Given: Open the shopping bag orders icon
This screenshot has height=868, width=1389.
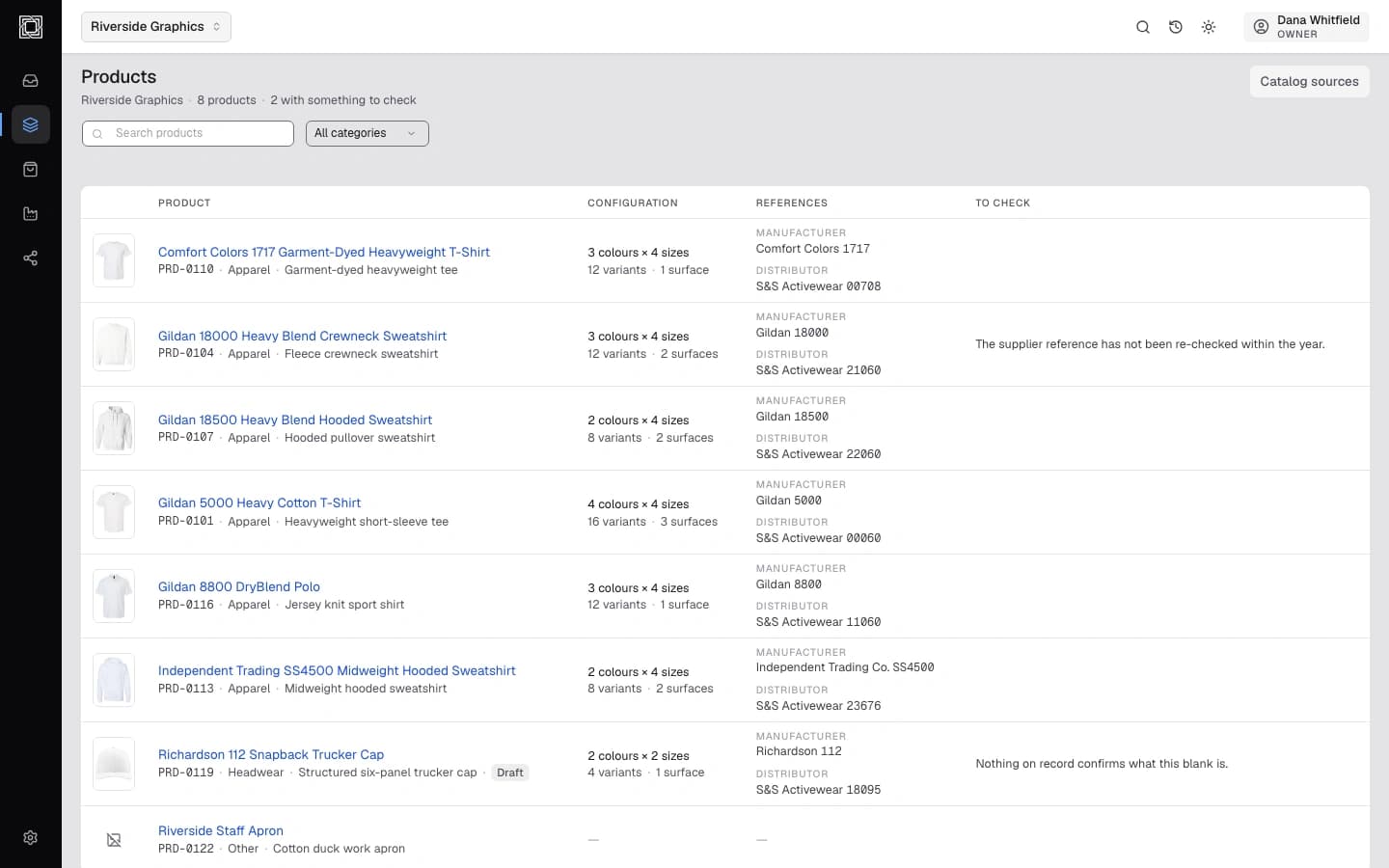Looking at the screenshot, I should point(31,170).
